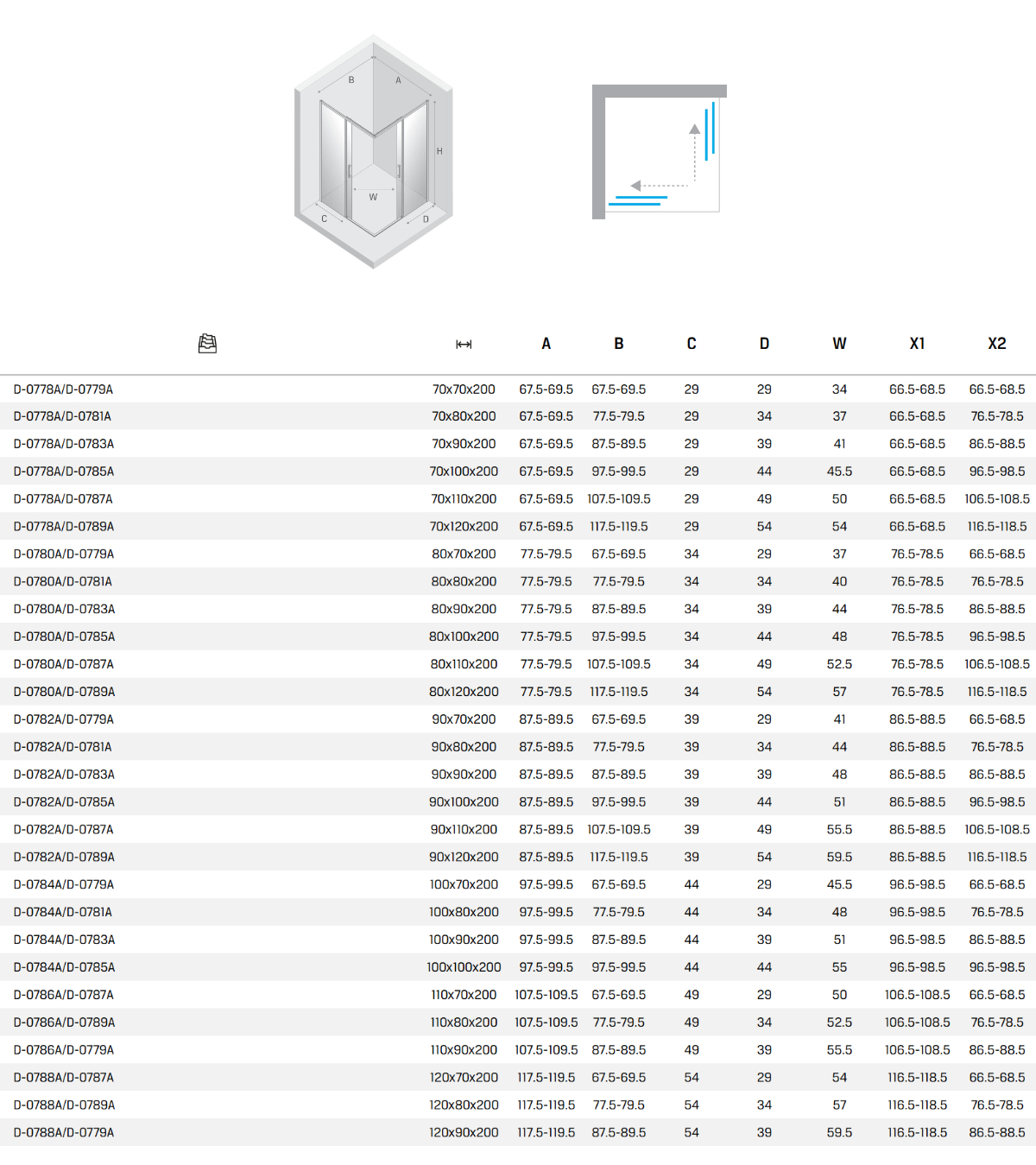Click the left-pointing gray arrow in door diagram
This screenshot has height=1165, width=1036.
636,186
